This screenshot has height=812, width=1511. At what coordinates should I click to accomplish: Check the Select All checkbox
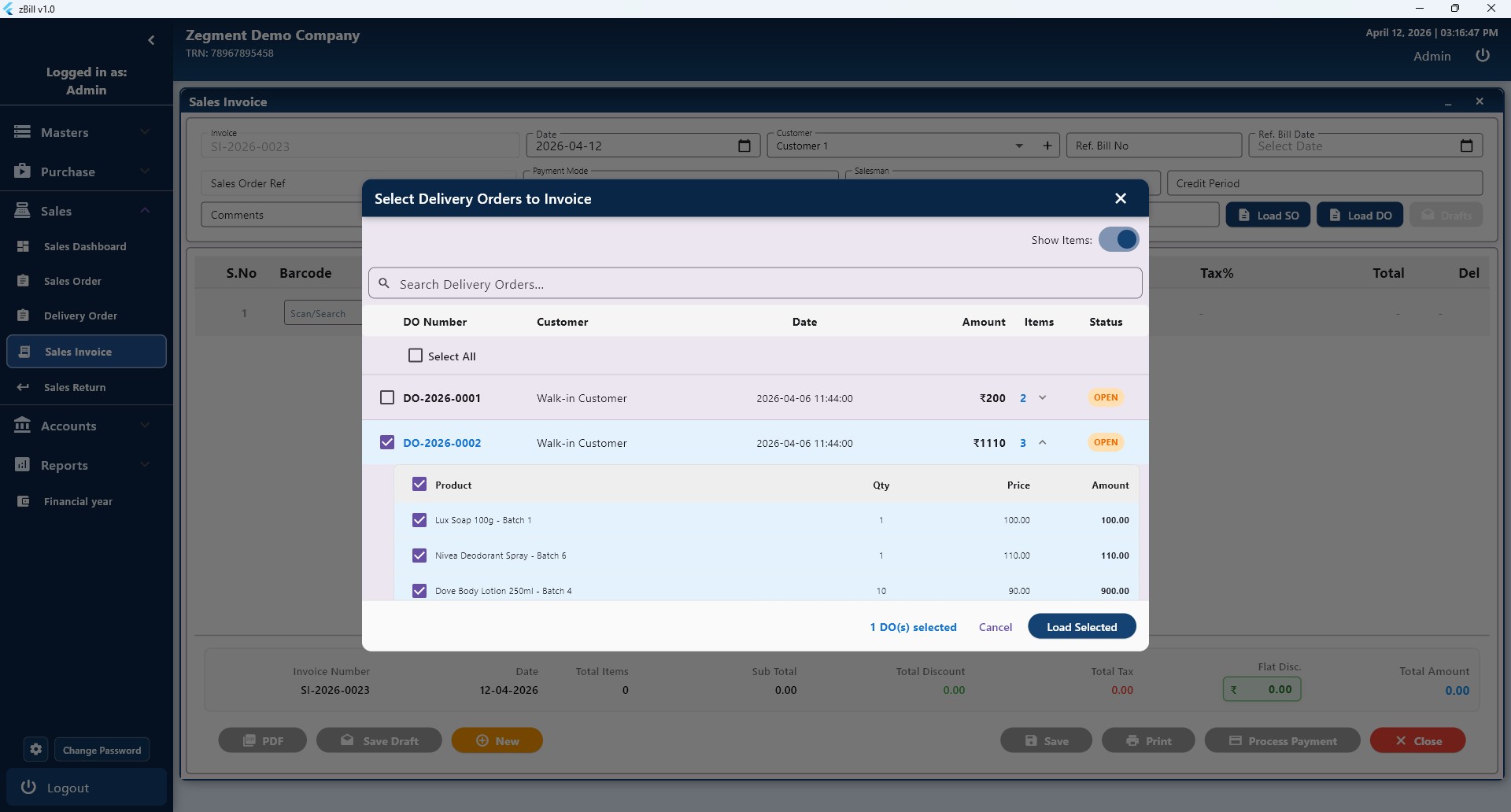click(416, 356)
